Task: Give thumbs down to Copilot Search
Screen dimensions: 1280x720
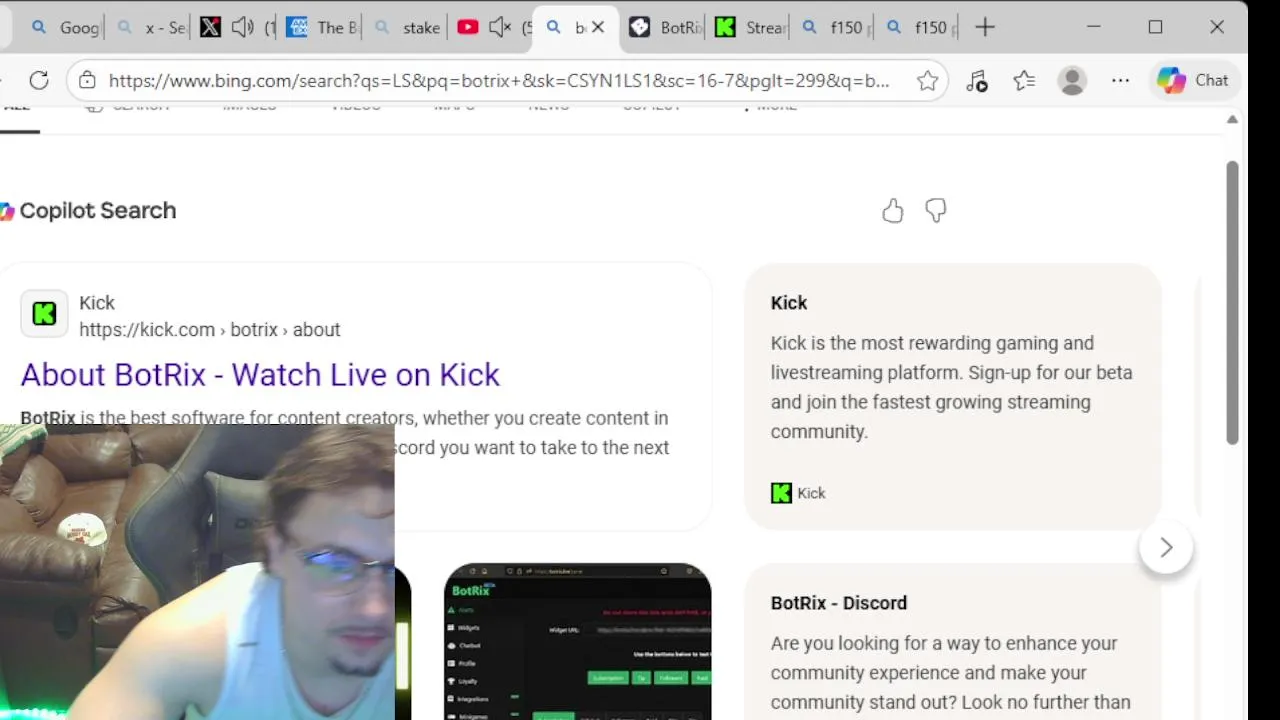Action: [935, 210]
